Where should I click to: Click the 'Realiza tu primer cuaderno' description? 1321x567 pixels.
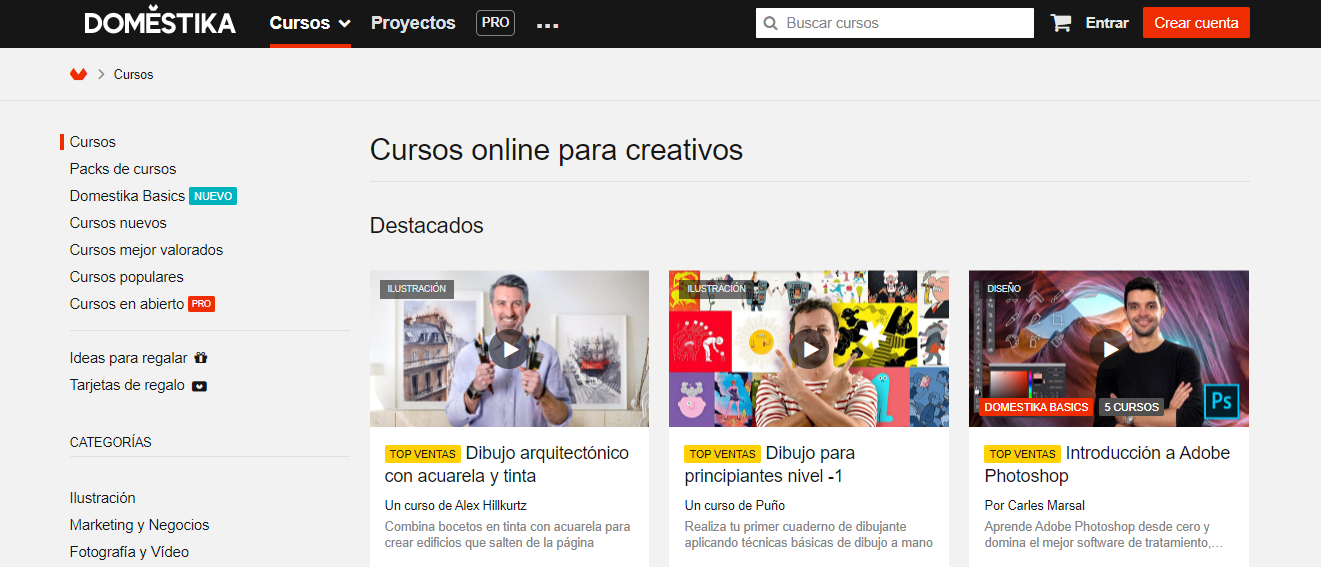coord(809,535)
